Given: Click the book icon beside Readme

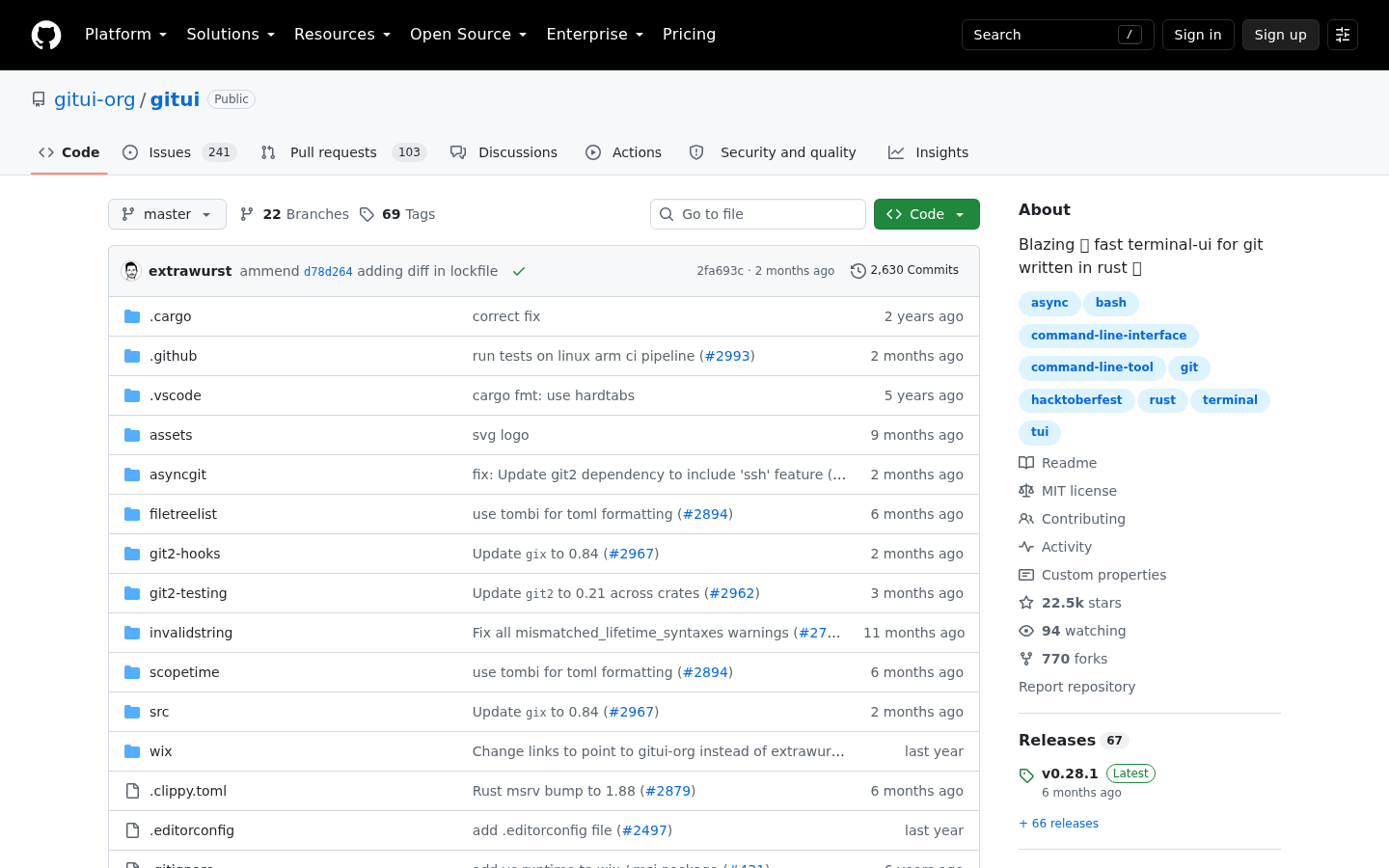Looking at the screenshot, I should point(1026,463).
